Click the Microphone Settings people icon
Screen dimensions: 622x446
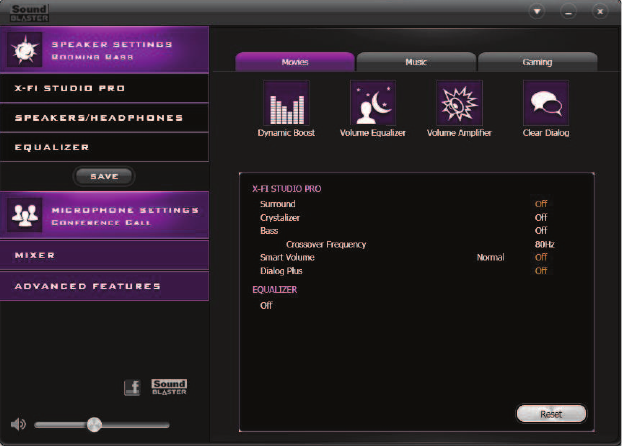tap(25, 215)
